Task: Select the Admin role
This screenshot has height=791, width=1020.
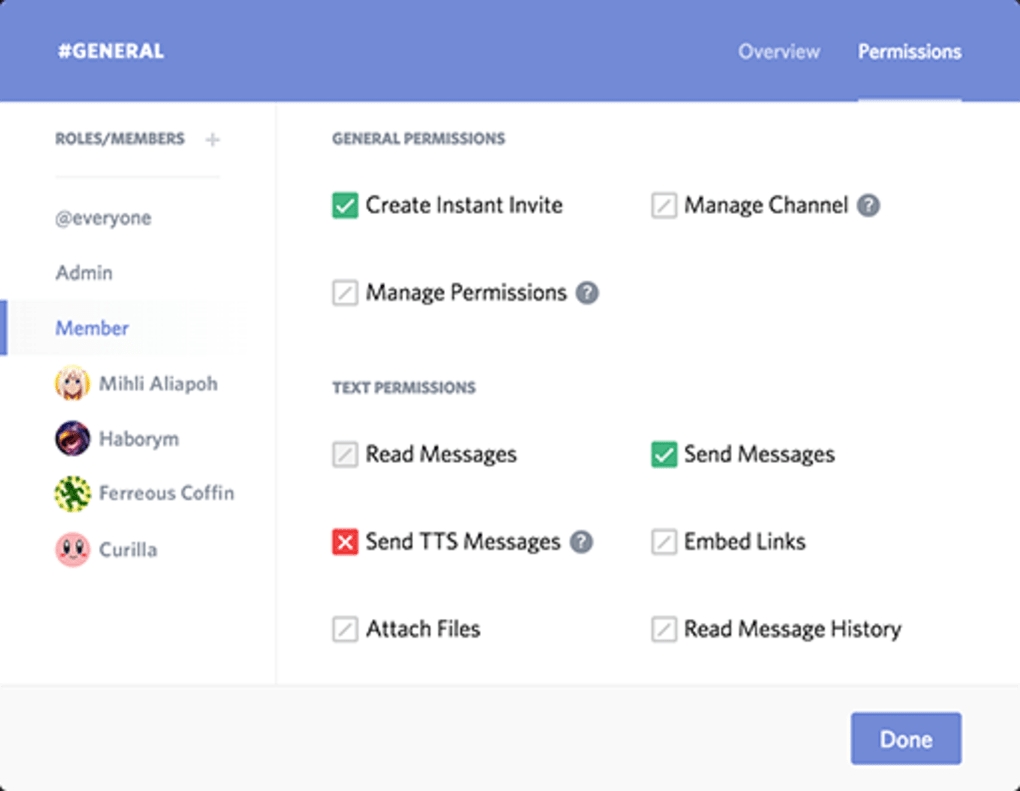Action: 84,273
